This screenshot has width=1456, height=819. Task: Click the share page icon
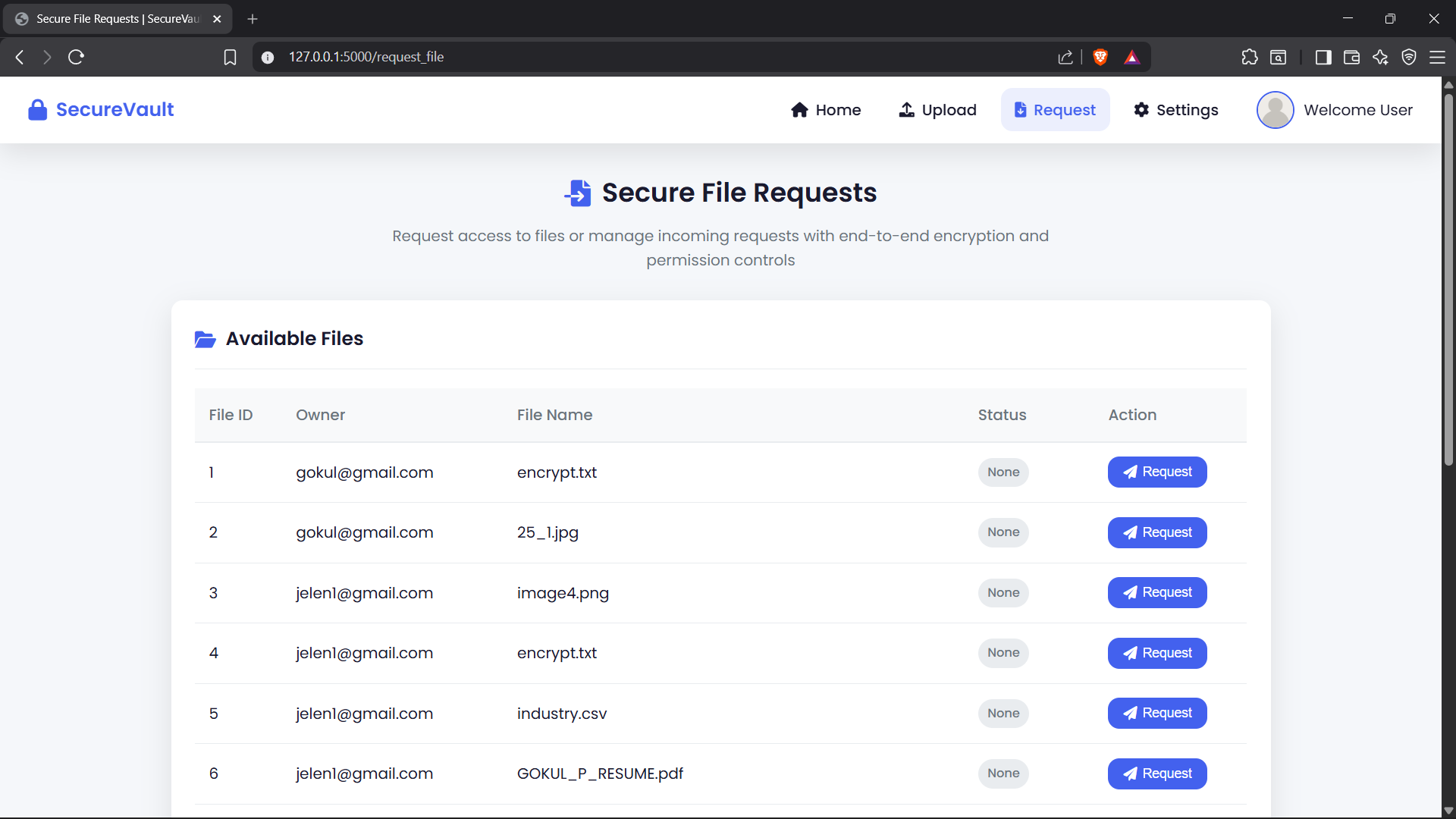1065,57
